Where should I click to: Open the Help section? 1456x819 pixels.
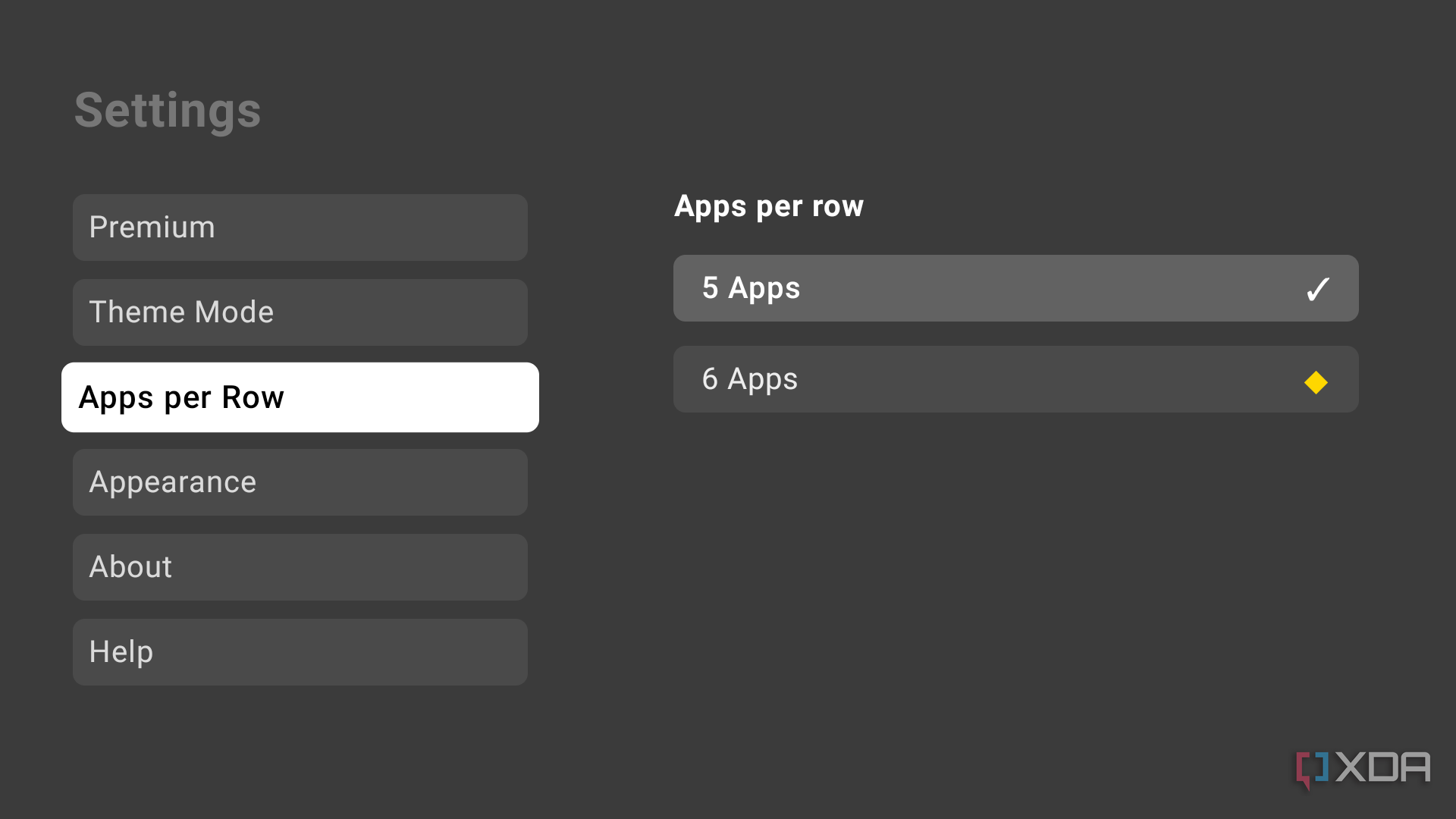(x=300, y=652)
